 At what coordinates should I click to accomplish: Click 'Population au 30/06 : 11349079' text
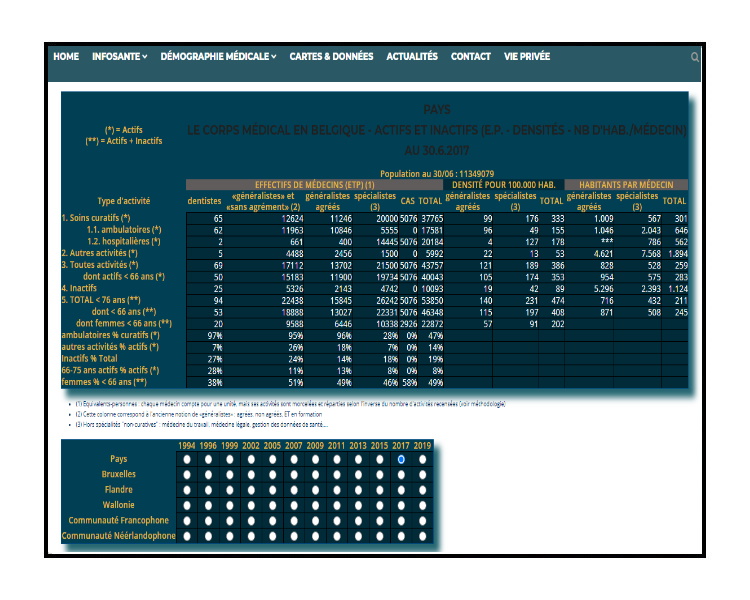coord(437,174)
